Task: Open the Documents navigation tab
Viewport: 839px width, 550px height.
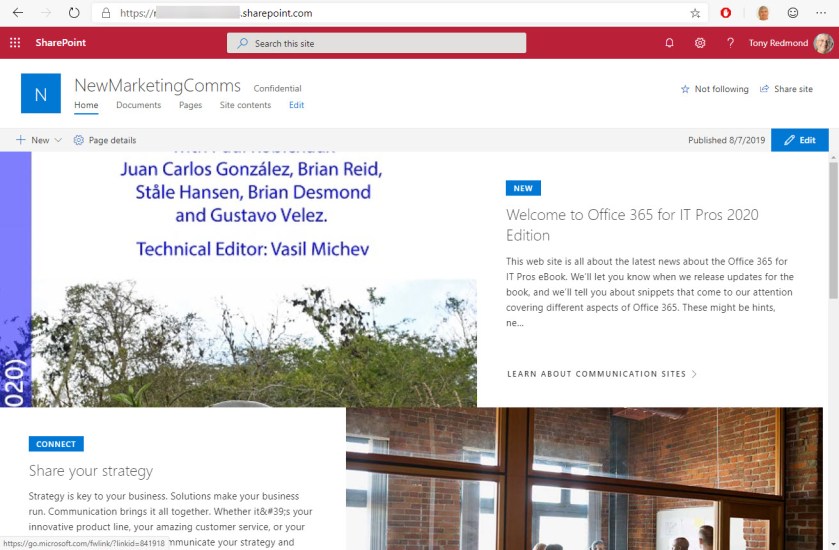Action: pyautogui.click(x=139, y=105)
